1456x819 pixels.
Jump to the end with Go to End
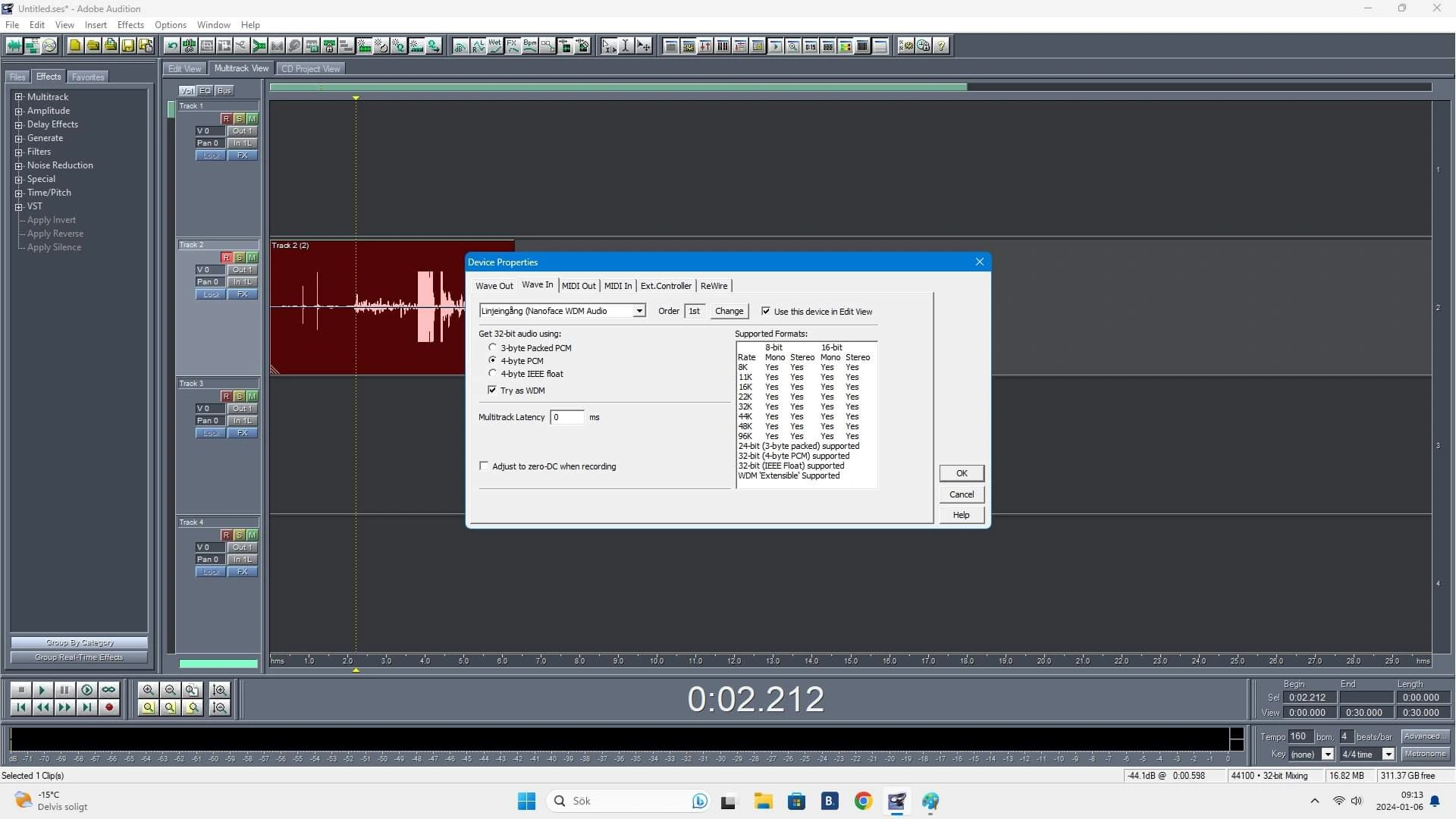[x=86, y=708]
